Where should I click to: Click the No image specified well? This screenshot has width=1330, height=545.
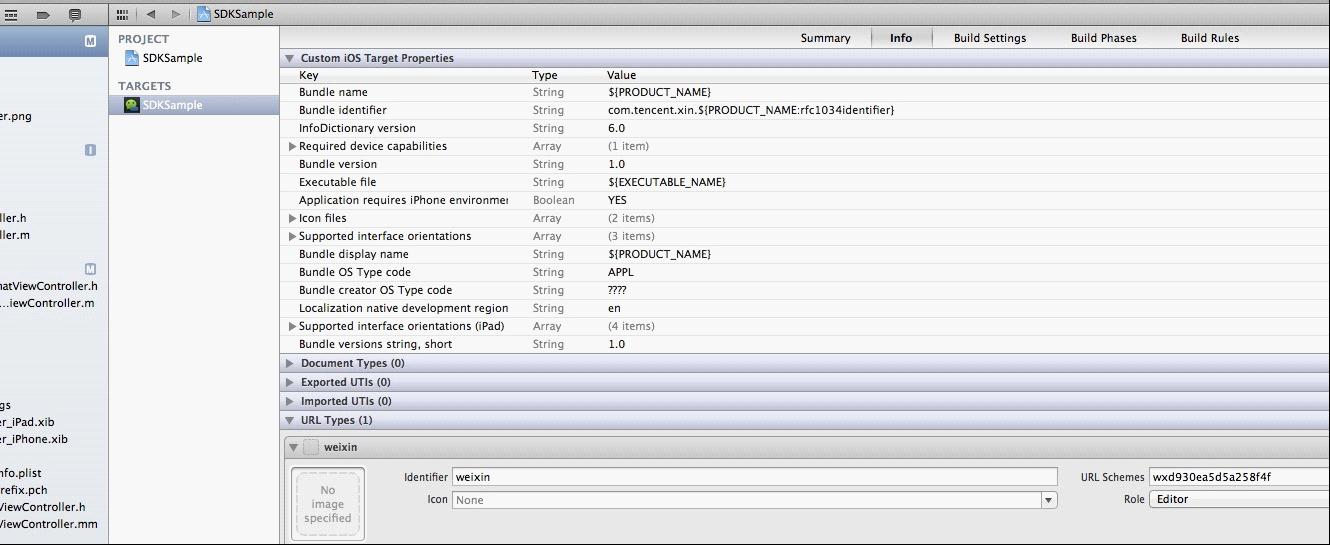pos(328,504)
